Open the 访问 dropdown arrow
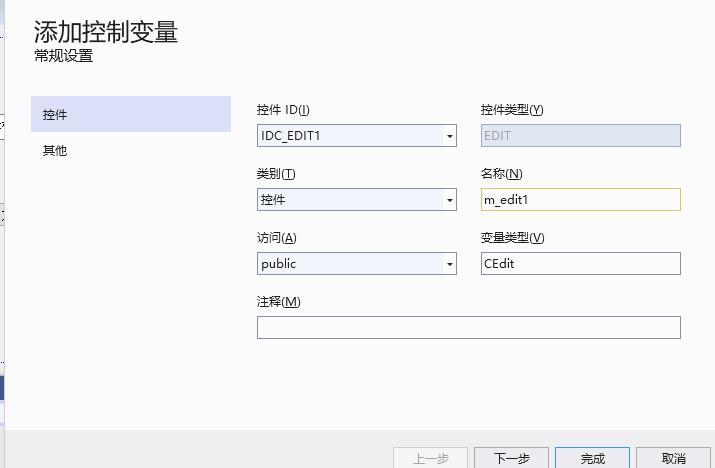 coord(450,264)
